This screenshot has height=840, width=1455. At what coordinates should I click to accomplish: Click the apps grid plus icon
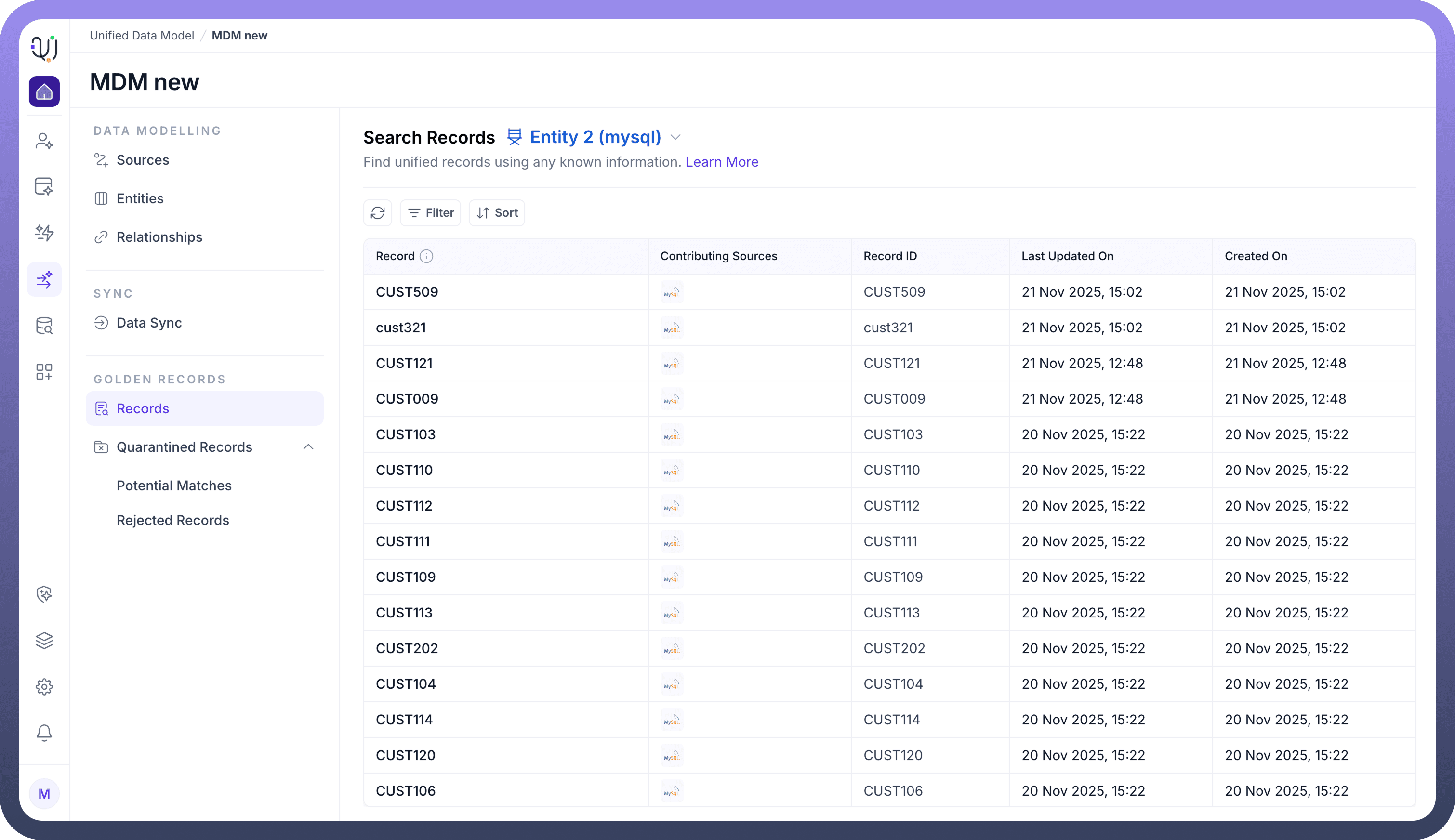(44, 372)
